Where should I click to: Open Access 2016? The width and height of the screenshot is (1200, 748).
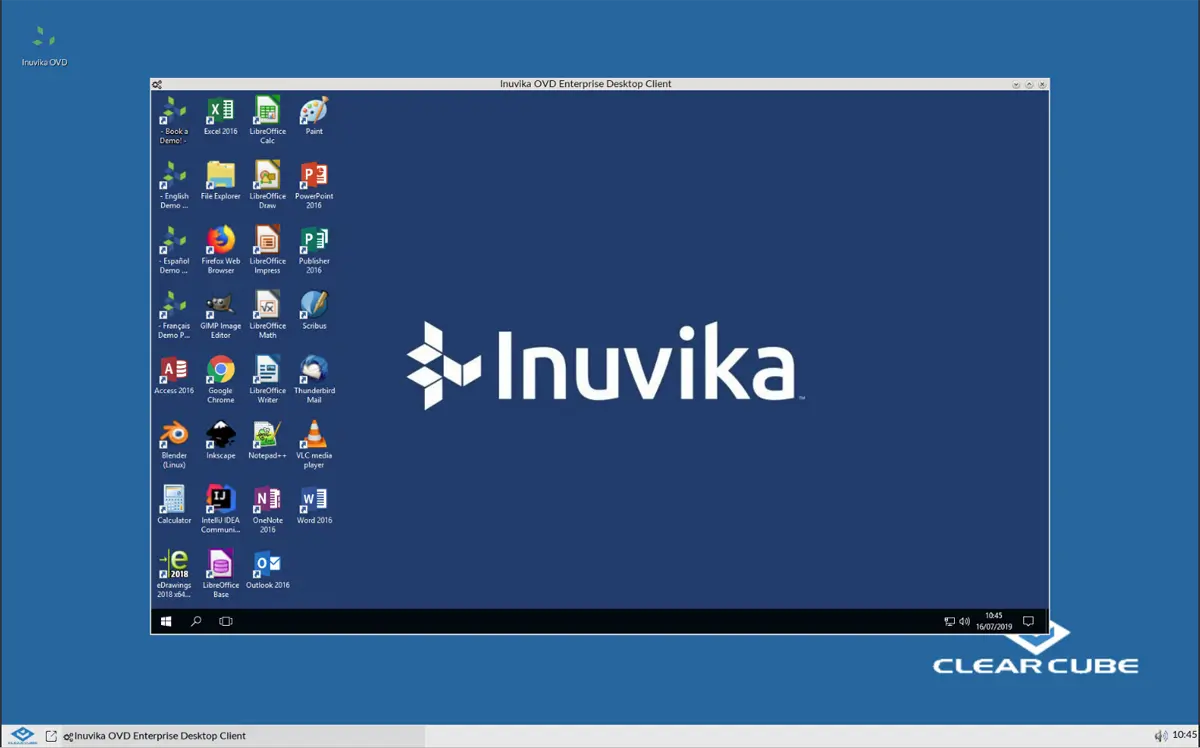(174, 376)
